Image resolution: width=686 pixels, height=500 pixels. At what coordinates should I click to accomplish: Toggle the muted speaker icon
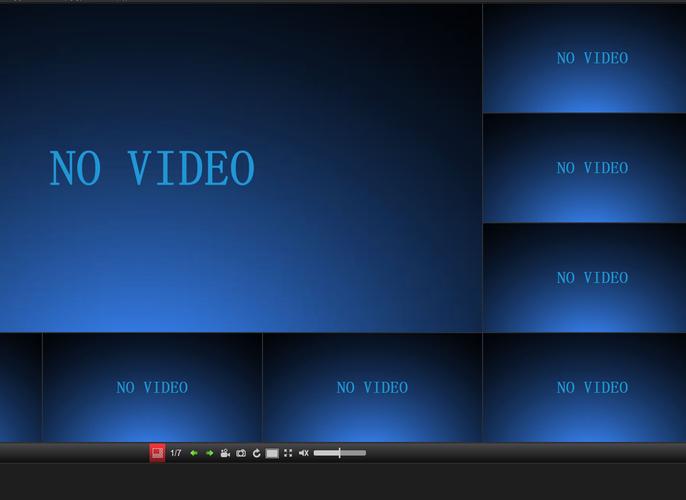tap(304, 453)
